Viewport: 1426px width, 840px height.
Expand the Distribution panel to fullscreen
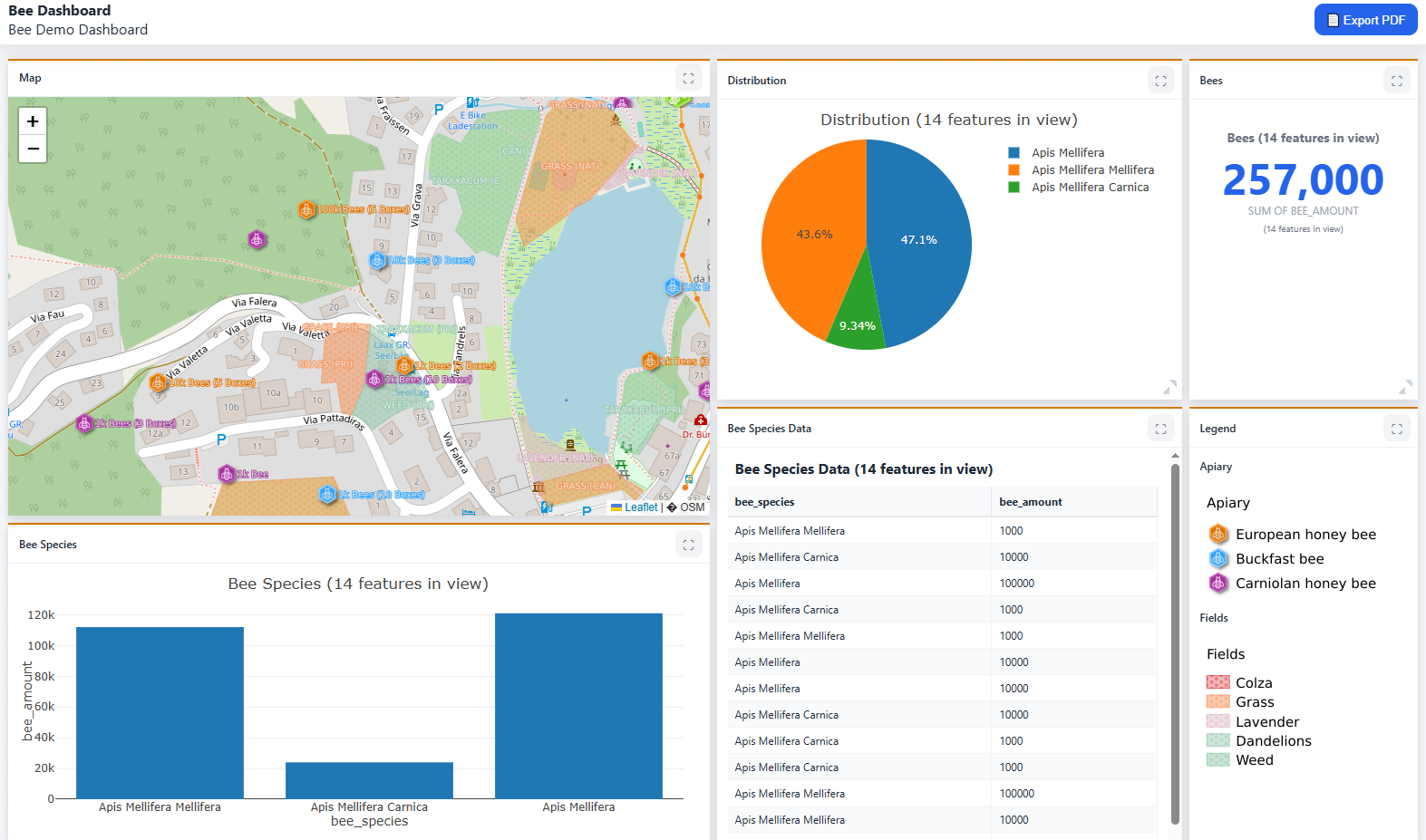pos(1160,81)
